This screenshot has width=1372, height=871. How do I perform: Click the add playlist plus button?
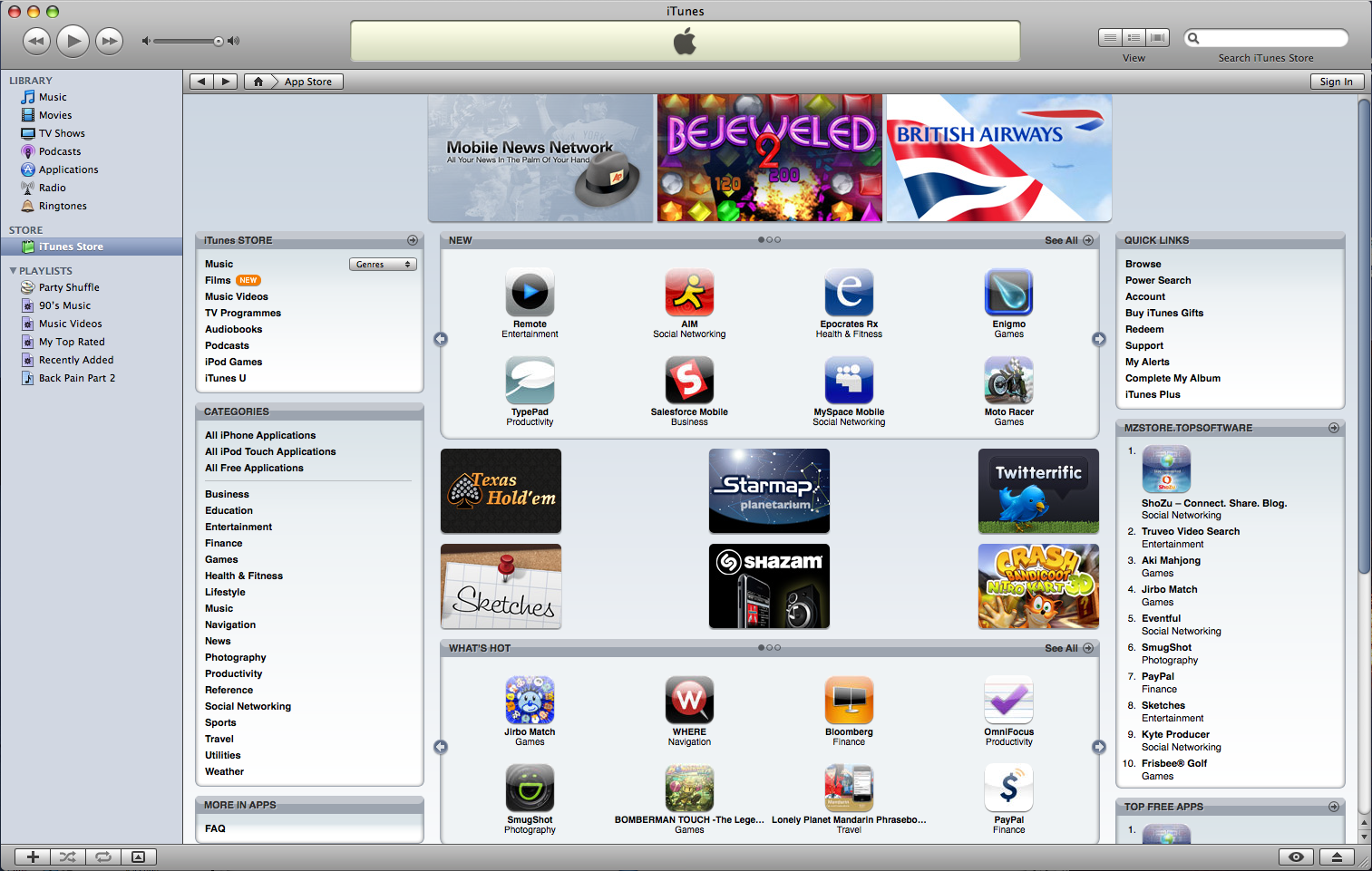[x=33, y=856]
